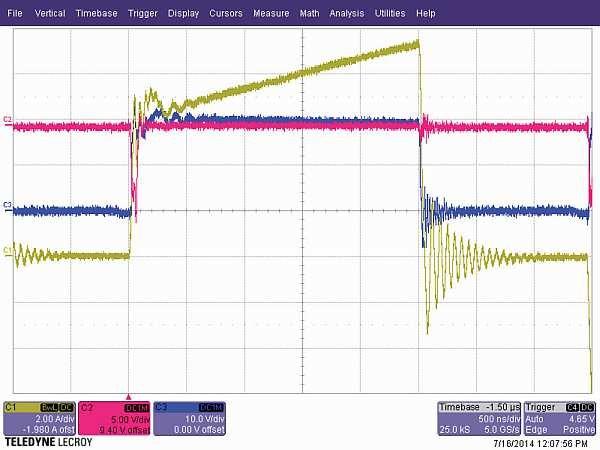
Task: Select the C3 ground marker on grid edge
Action: point(8,205)
